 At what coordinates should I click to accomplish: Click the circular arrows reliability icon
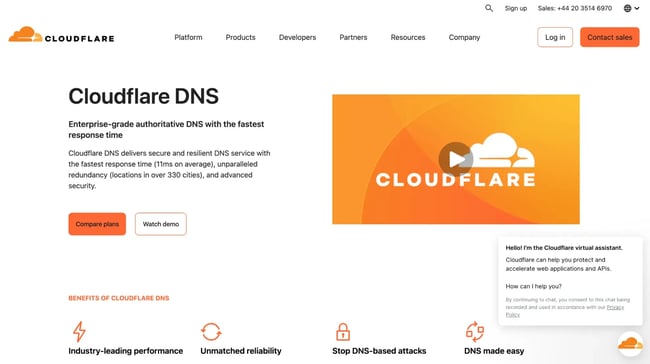(x=211, y=332)
